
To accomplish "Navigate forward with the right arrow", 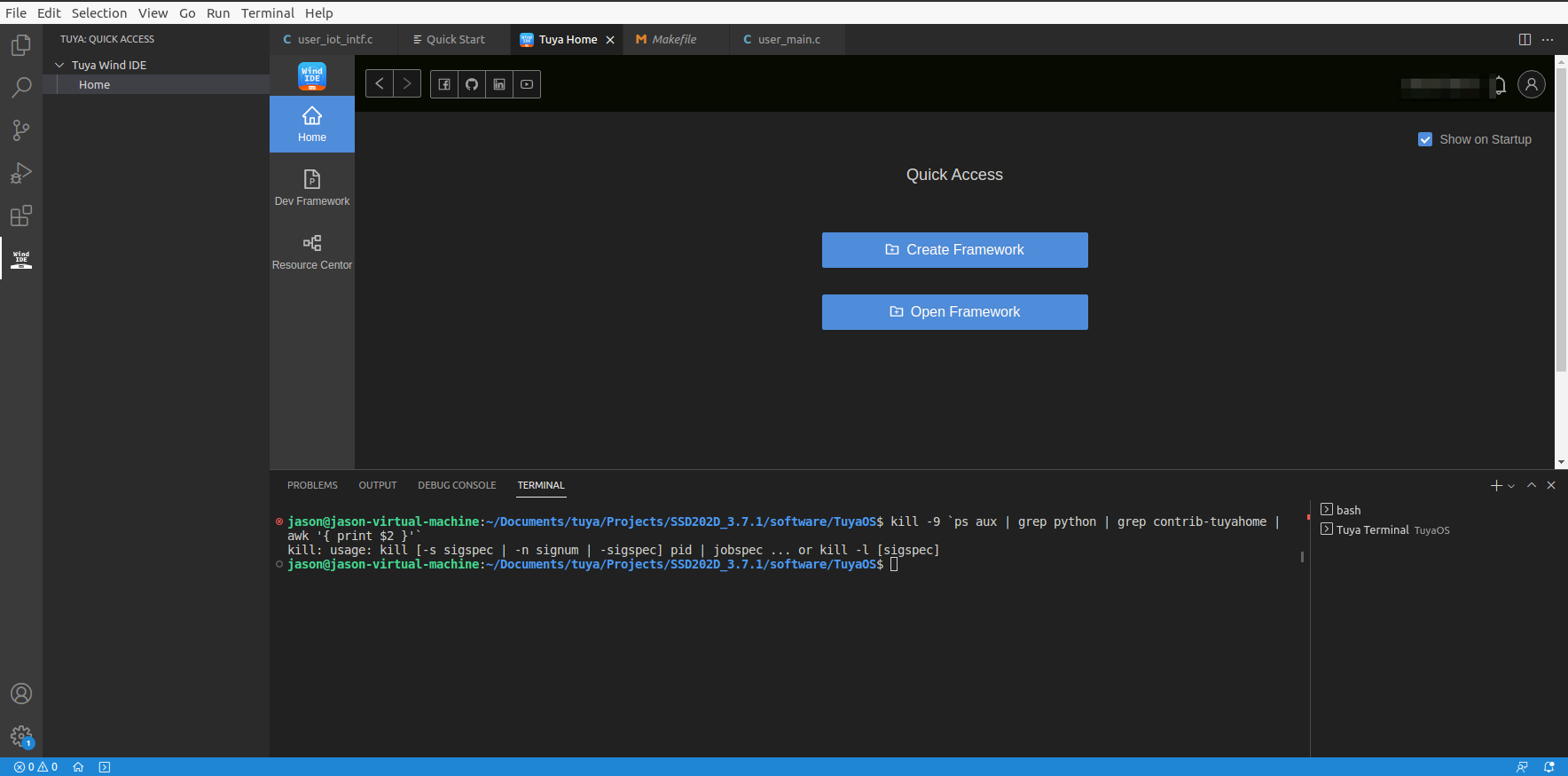I will pos(407,83).
